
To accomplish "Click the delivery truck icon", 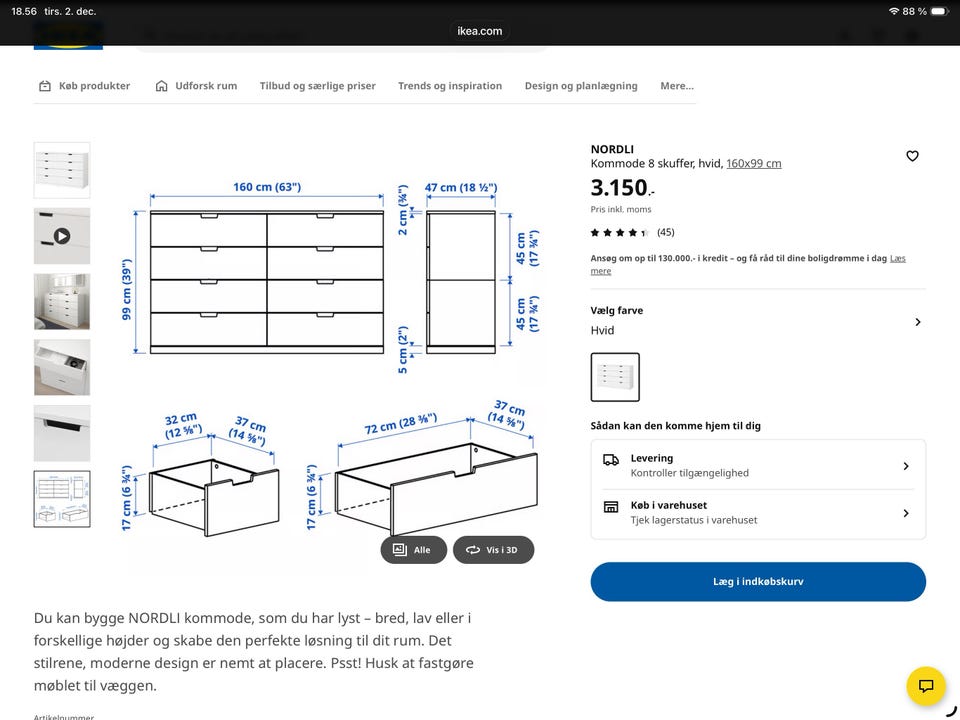I will click(x=611, y=460).
